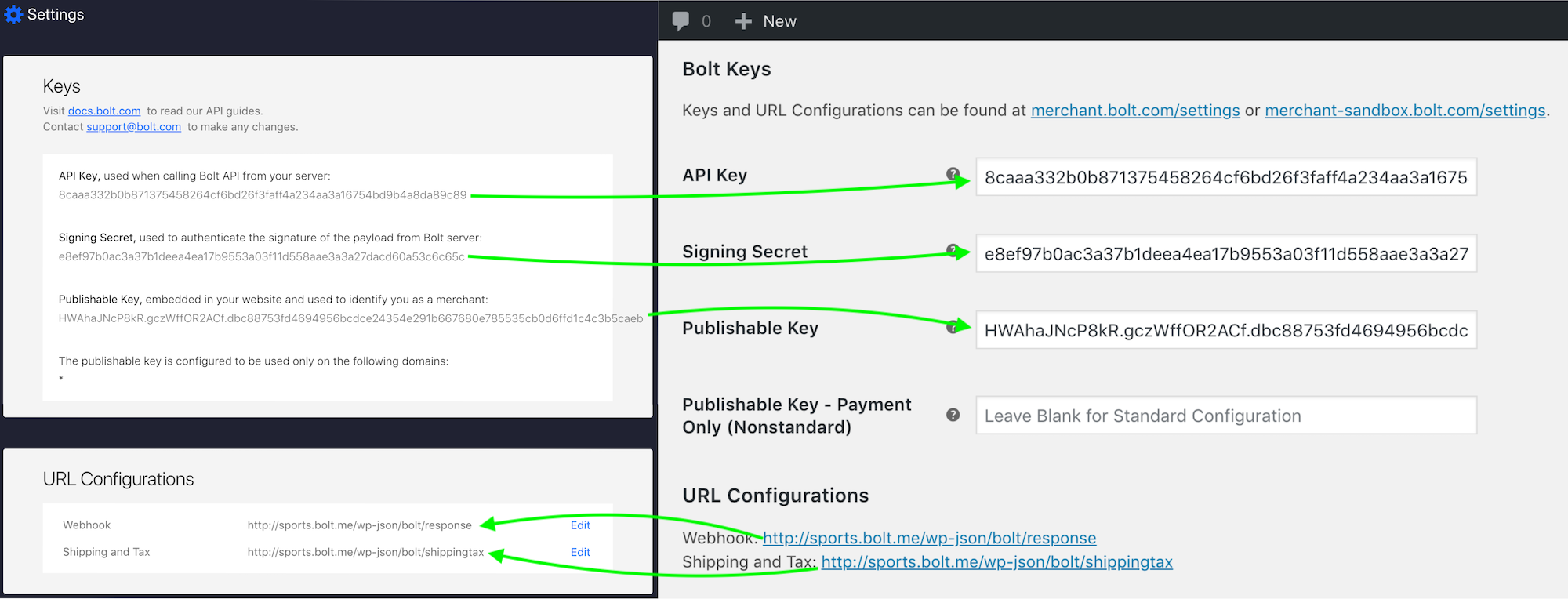The width and height of the screenshot is (1568, 599).
Task: Click the comment count 0 in admin bar
Action: click(706, 21)
